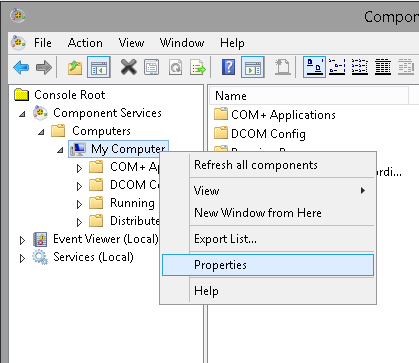The height and width of the screenshot is (363, 419).
Task: Choose Help from context menu
Action: coord(268,291)
